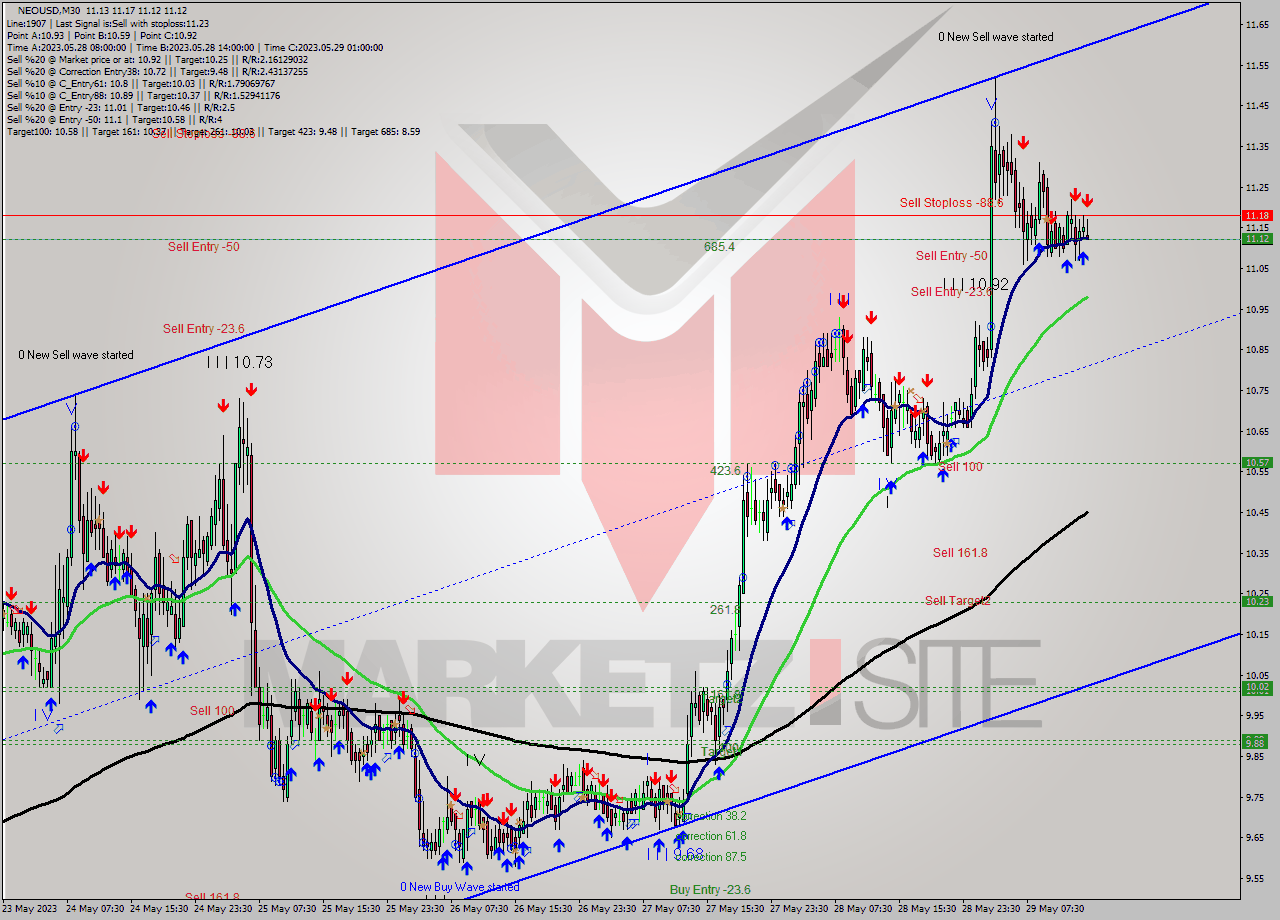Viewport: 1280px width, 920px height.
Task: Click the 11.35 price axis tick
Action: 1258,147
